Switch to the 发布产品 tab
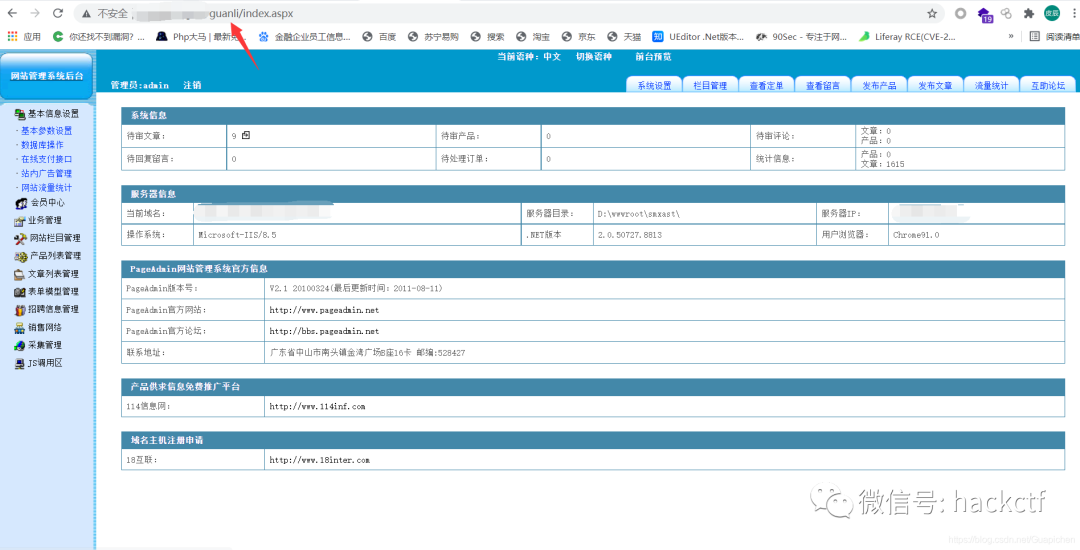1080x550 pixels. pos(879,85)
